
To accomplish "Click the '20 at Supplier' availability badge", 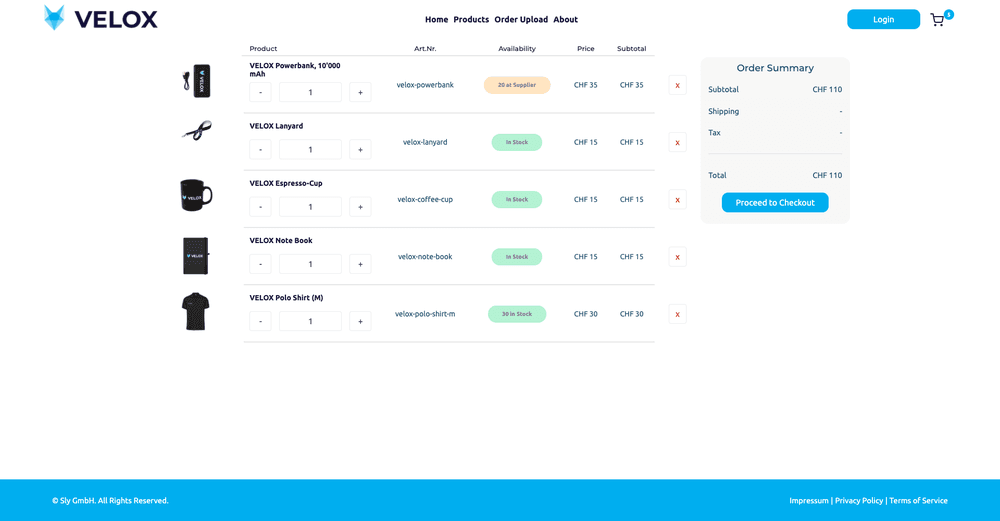I will click(517, 85).
